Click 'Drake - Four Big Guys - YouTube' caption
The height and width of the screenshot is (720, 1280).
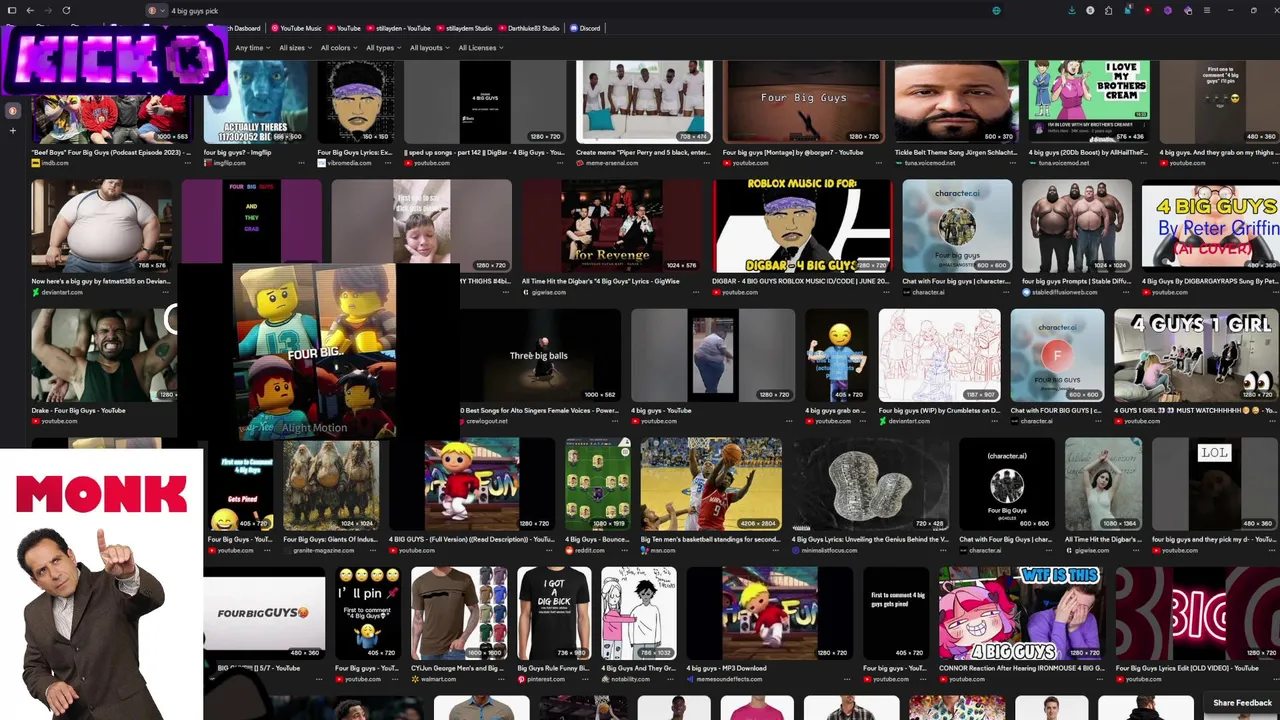tap(78, 410)
